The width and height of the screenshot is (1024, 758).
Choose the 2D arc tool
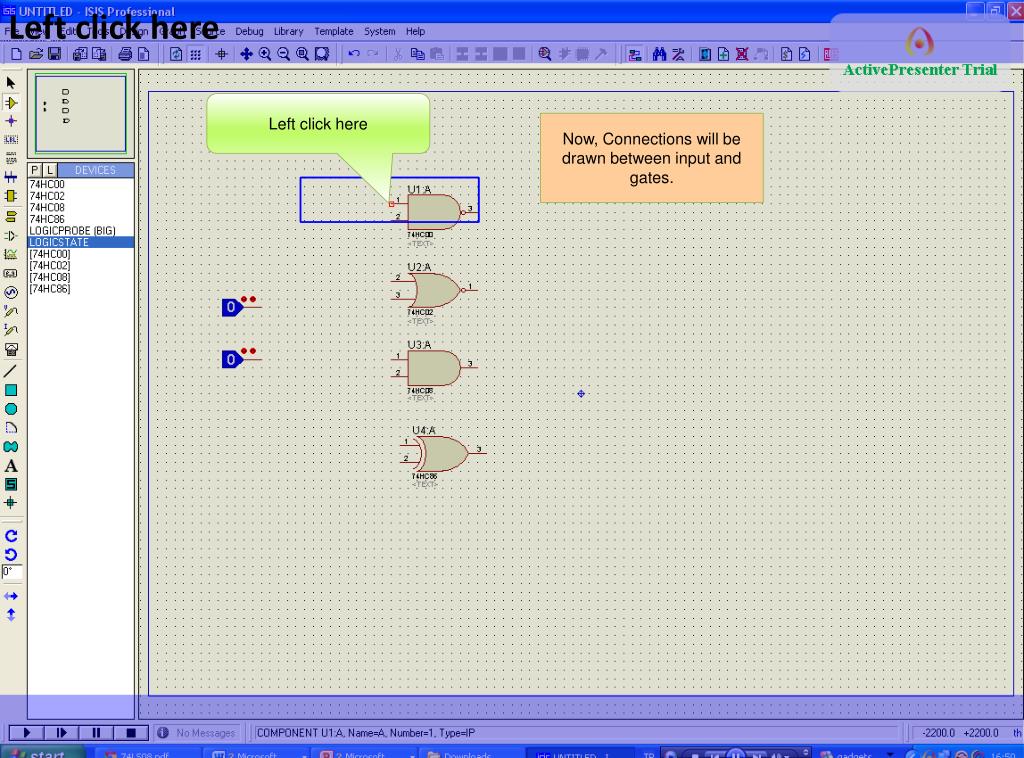click(10, 428)
